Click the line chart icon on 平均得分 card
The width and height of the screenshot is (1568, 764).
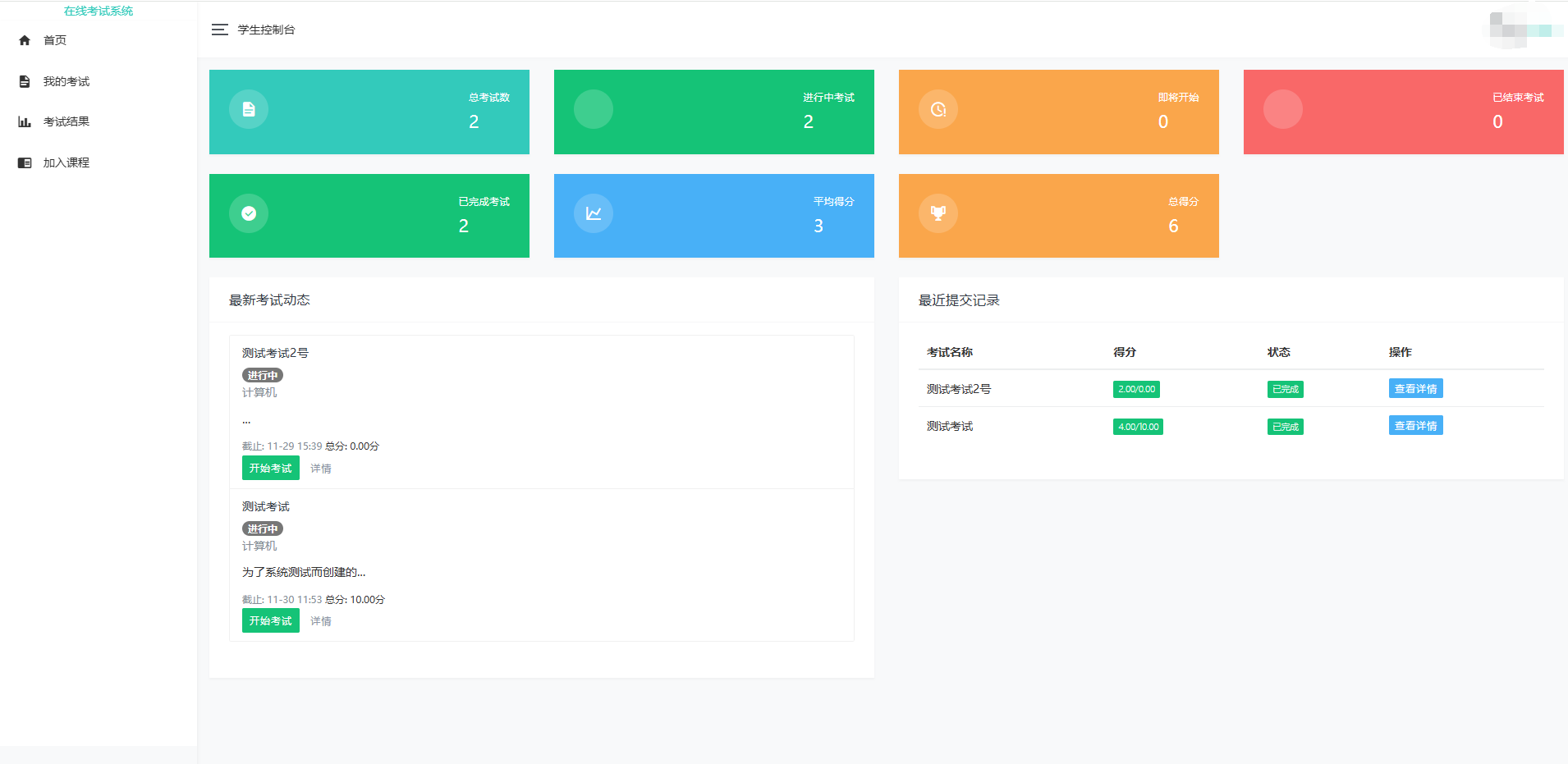(x=594, y=213)
